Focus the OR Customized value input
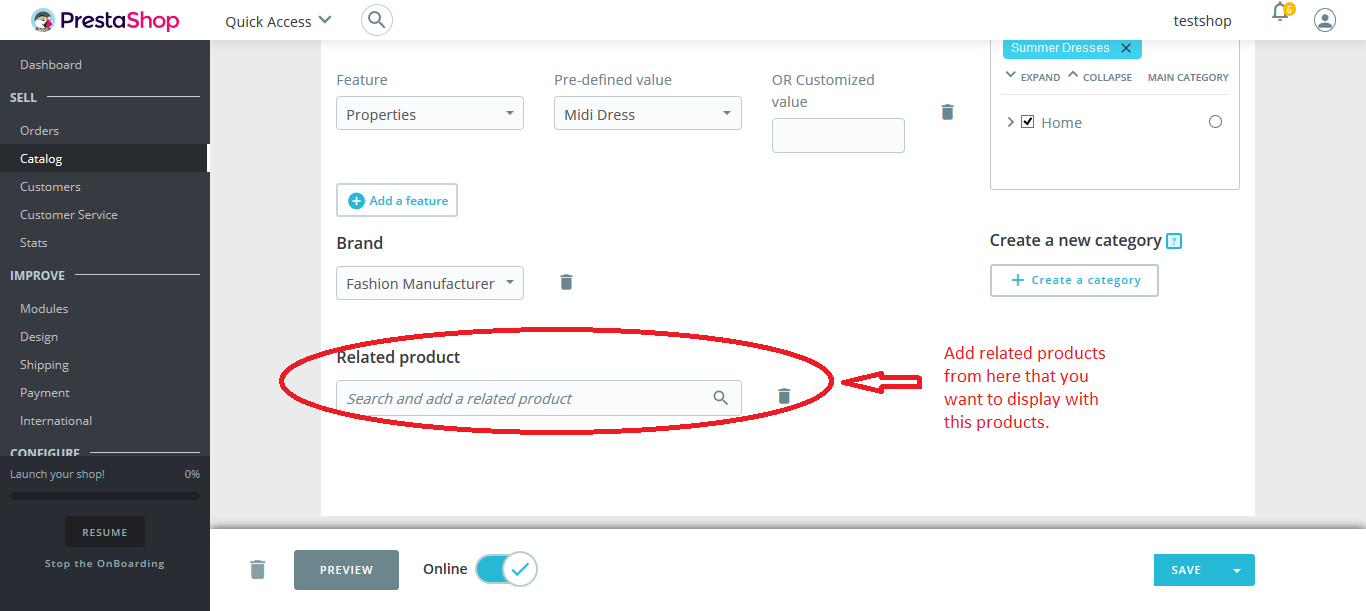The height and width of the screenshot is (611, 1366). coord(838,136)
